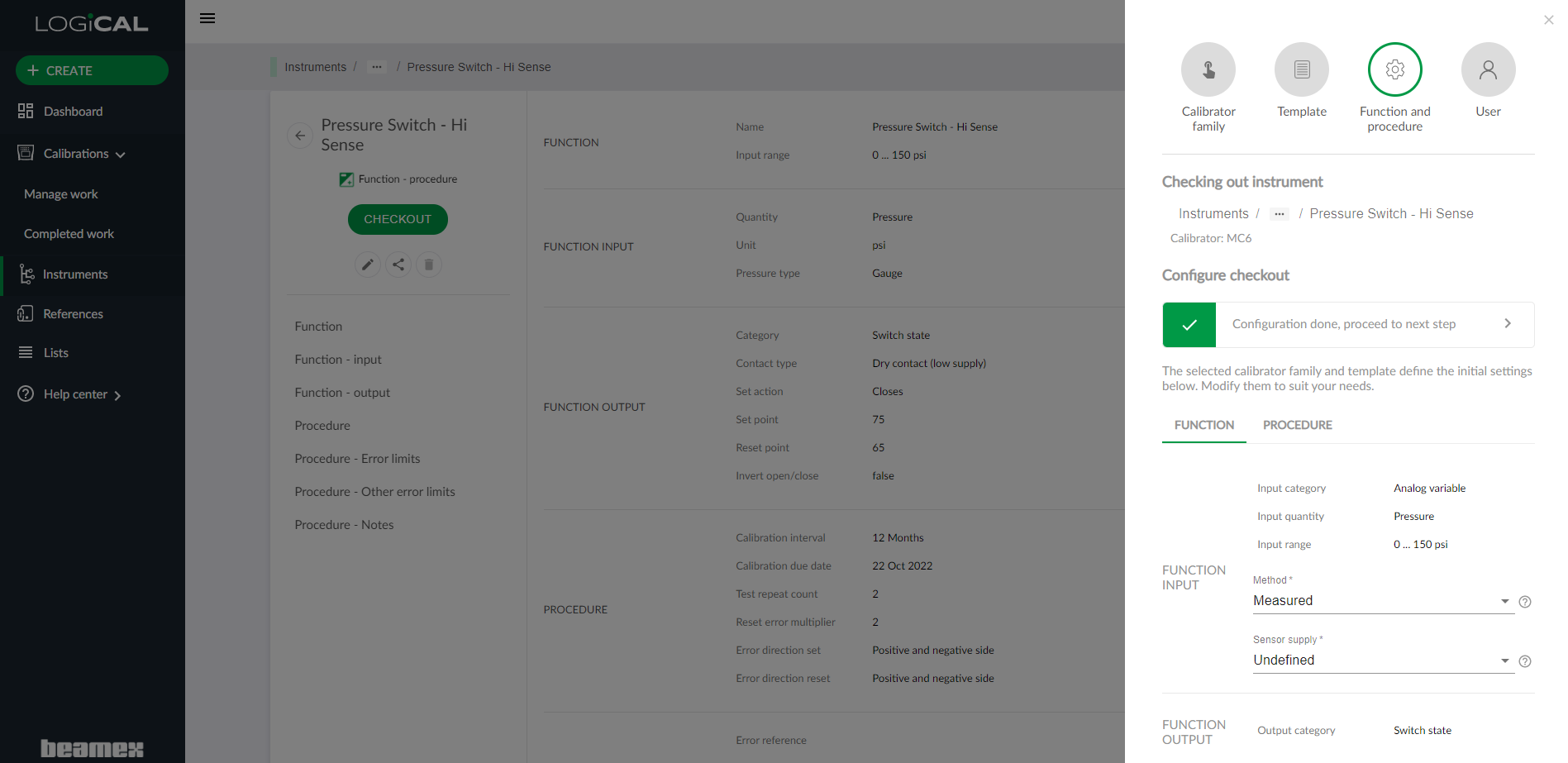Click the CHECKOUT button

(398, 219)
